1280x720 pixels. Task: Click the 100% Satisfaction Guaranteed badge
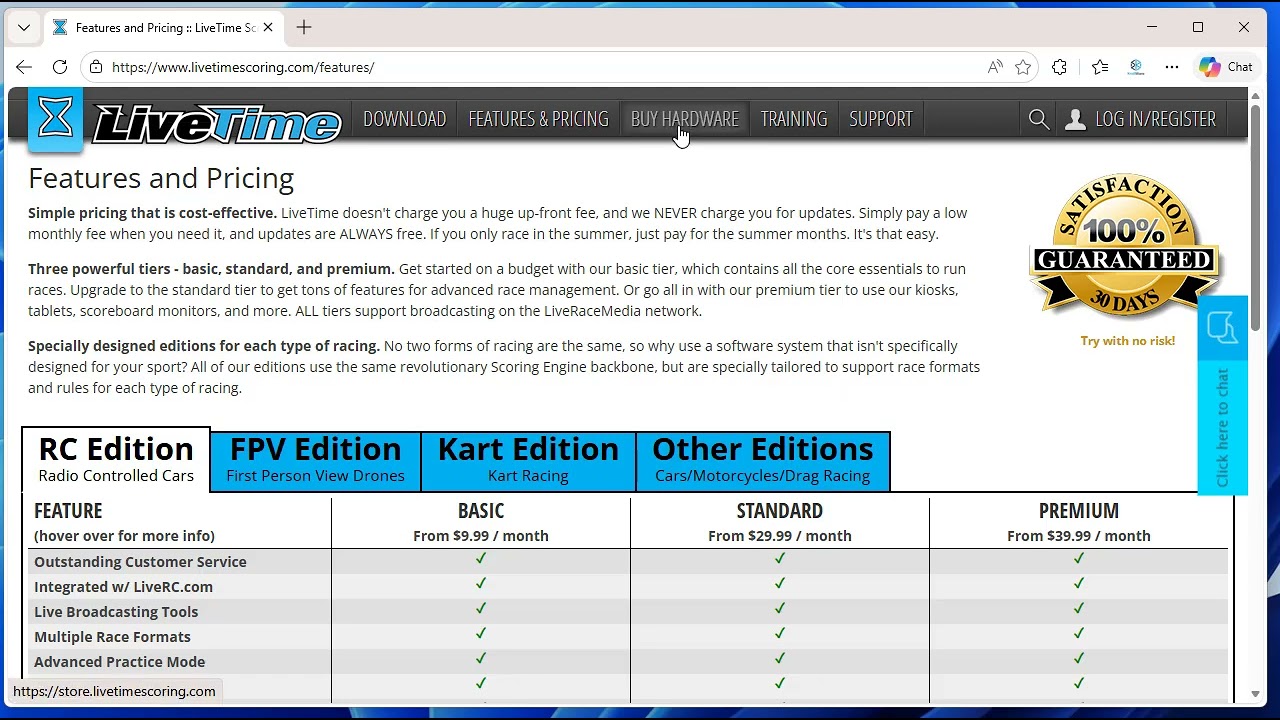coord(1126,246)
